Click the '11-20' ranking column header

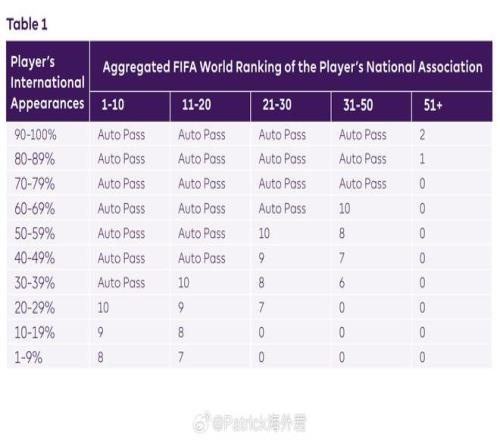196,105
